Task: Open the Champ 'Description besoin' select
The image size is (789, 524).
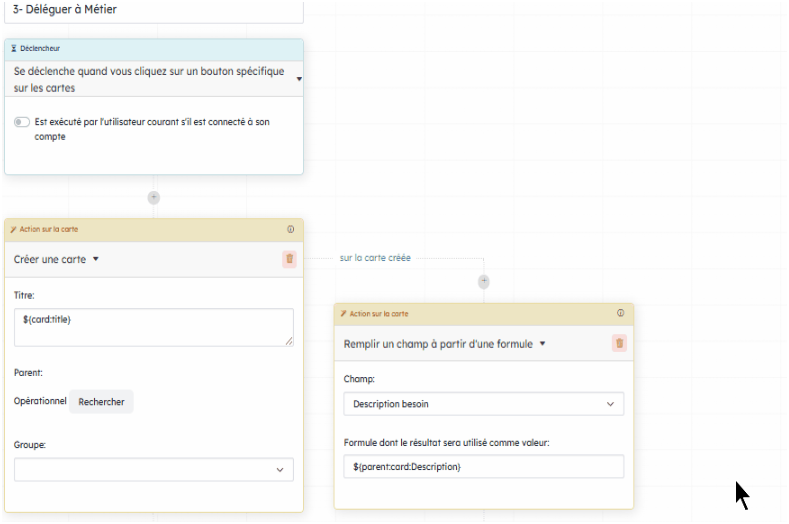Action: tap(484, 404)
